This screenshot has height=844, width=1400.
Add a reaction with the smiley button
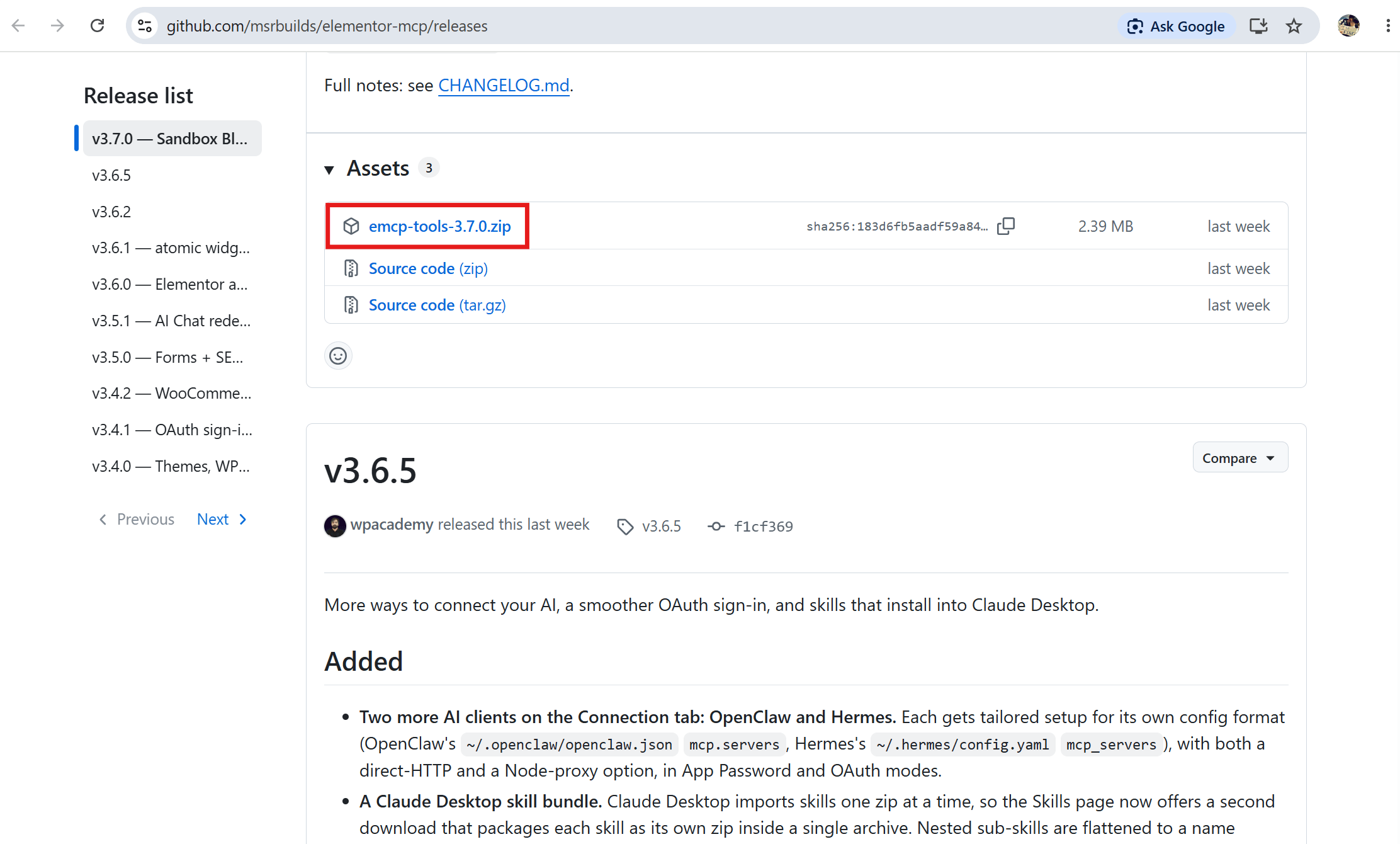(338, 356)
